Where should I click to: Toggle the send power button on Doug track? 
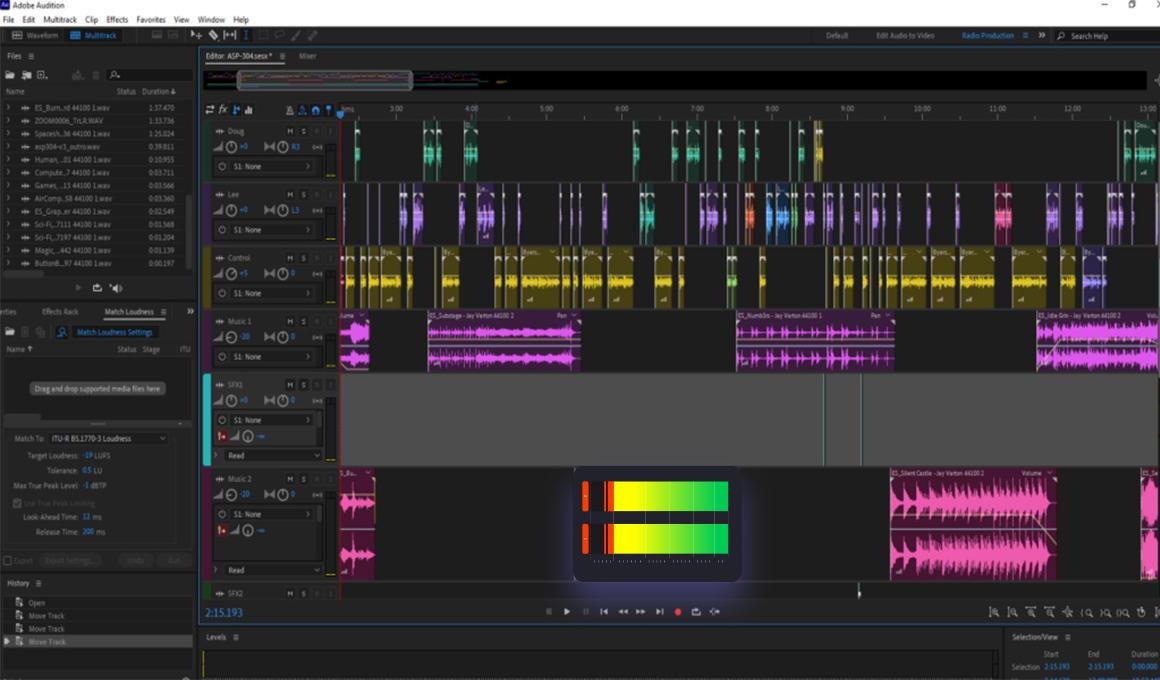click(222, 166)
